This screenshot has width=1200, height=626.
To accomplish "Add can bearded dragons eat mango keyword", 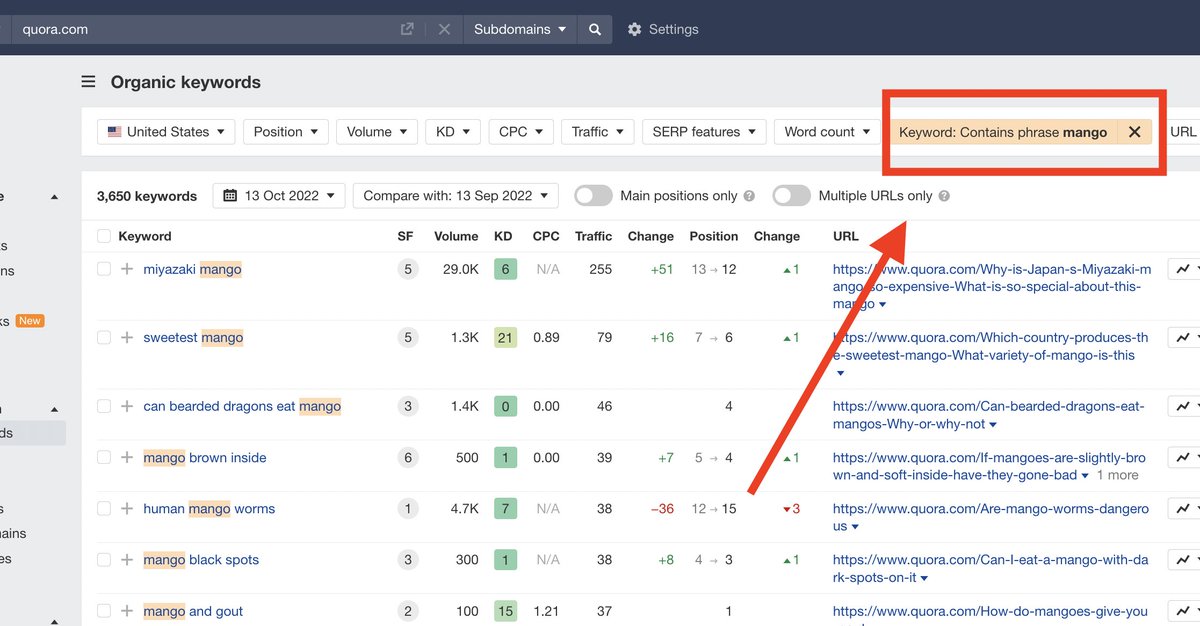I will coord(127,406).
